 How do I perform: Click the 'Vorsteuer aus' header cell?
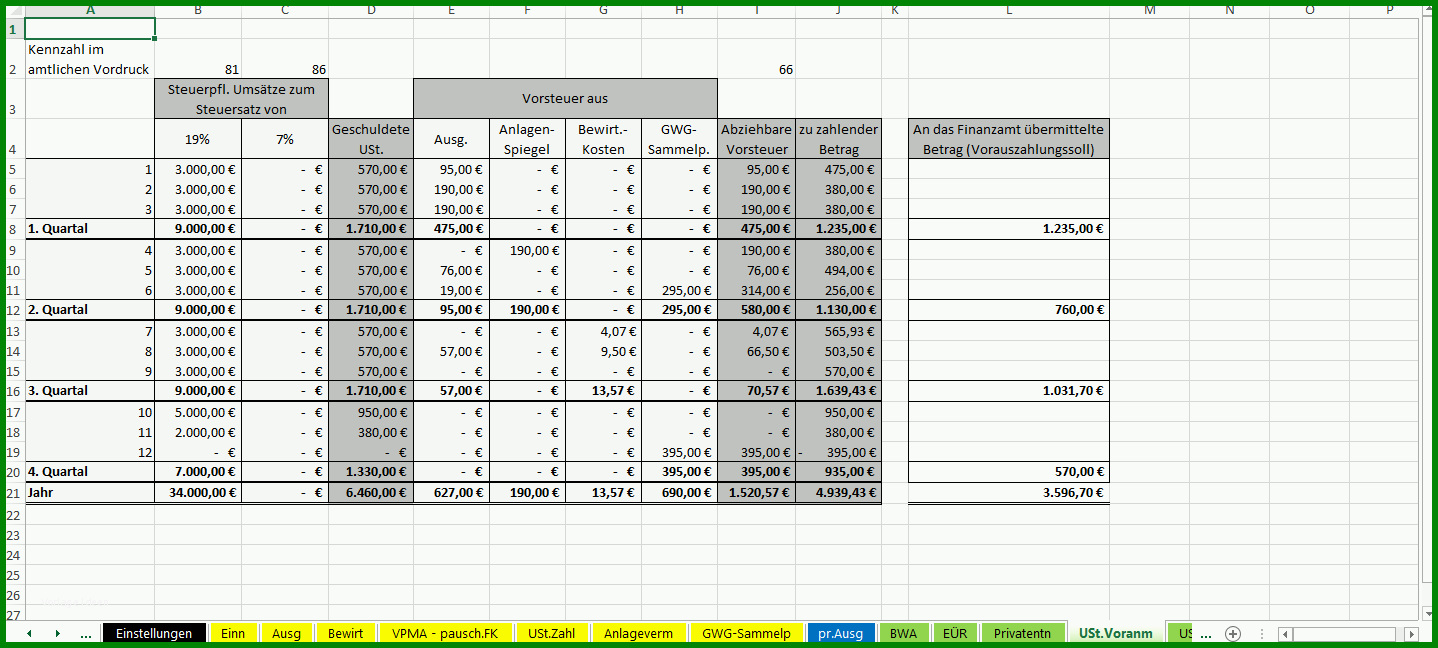[565, 99]
